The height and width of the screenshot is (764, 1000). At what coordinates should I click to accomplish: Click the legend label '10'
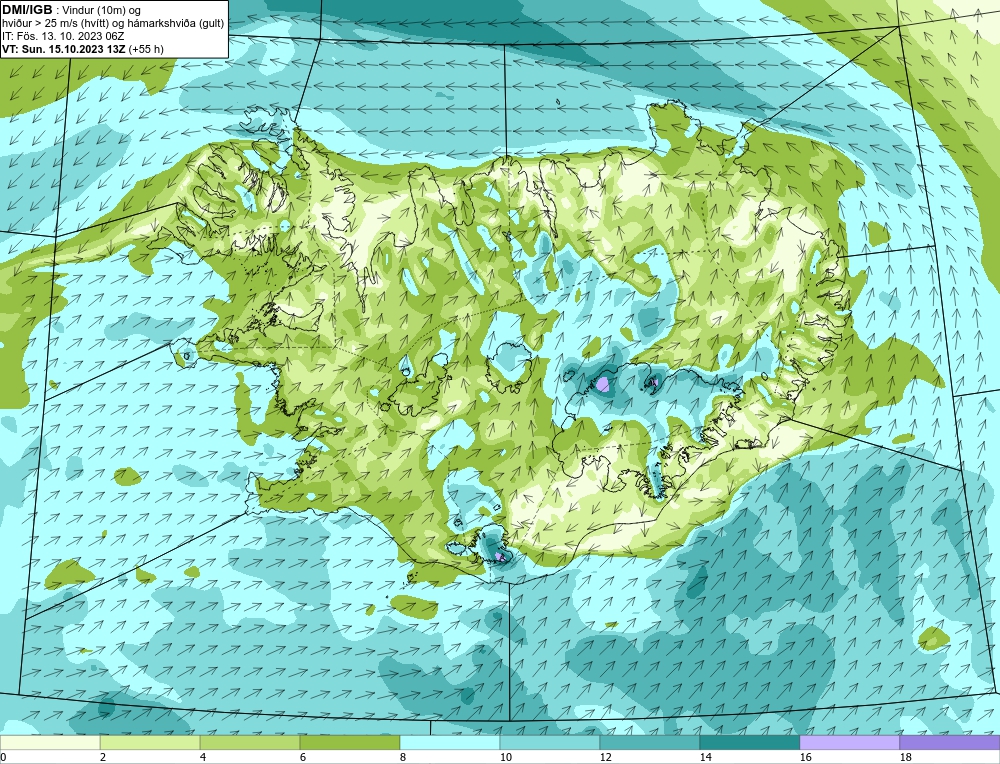(505, 757)
